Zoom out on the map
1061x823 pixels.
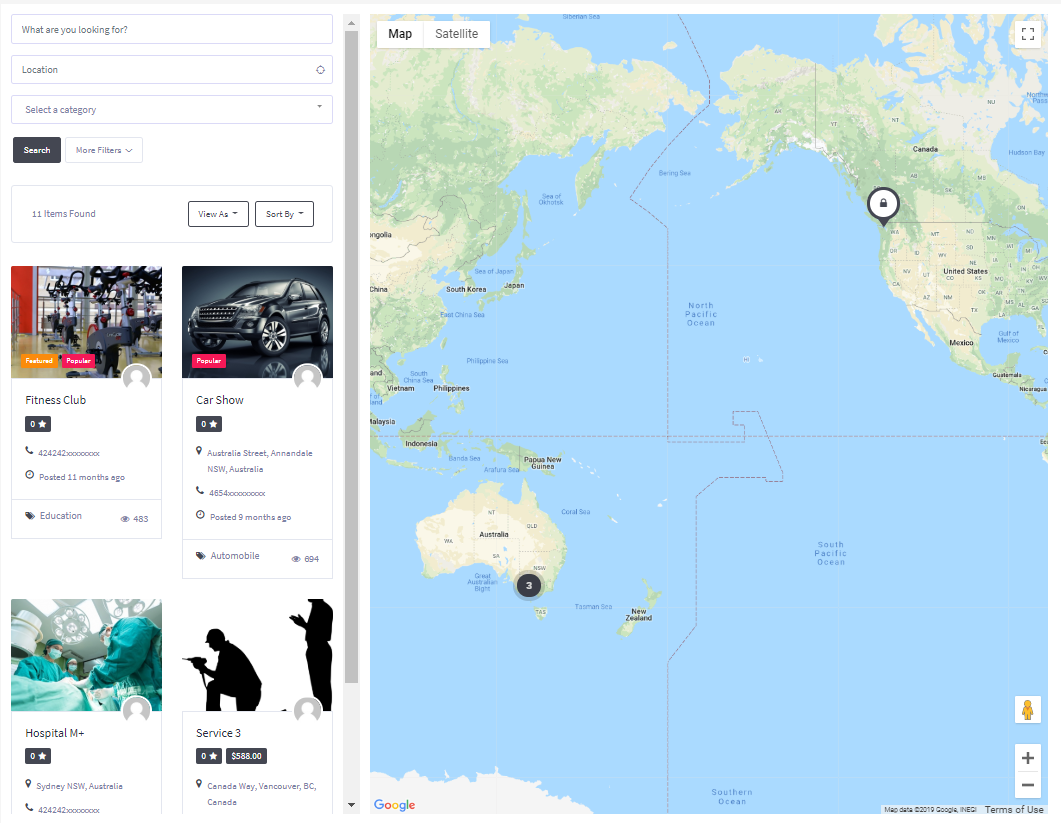[1027, 785]
